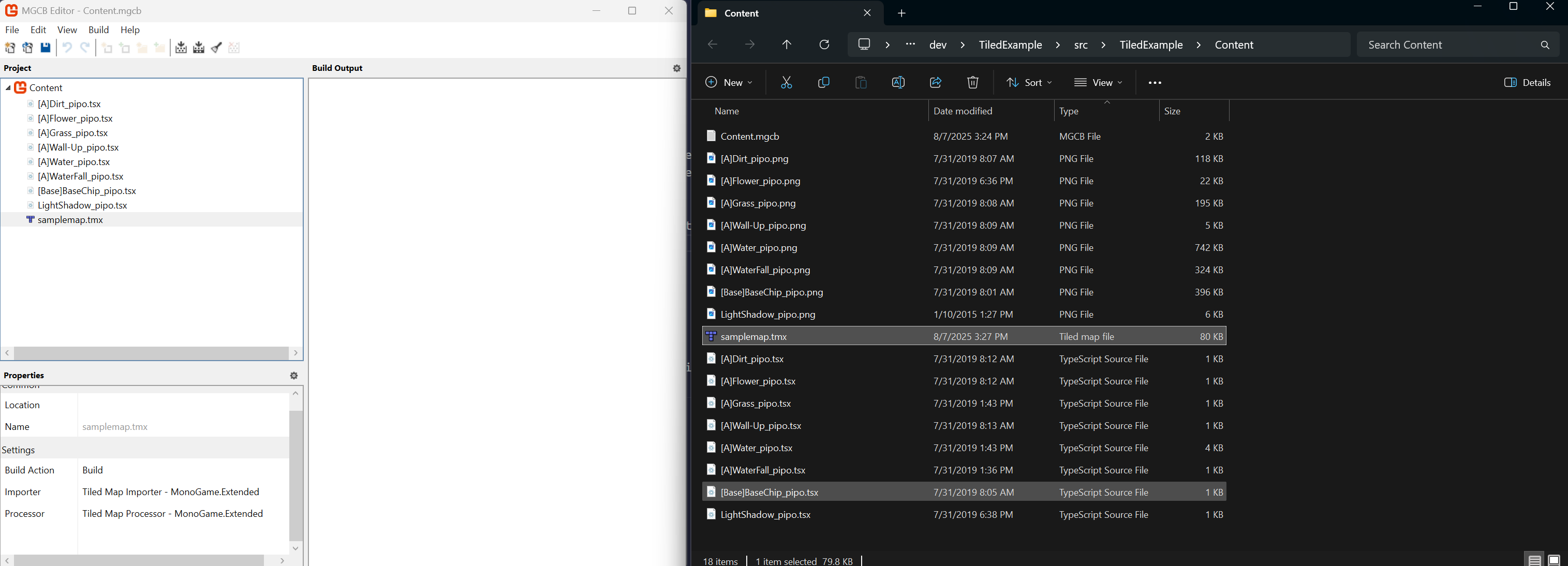Open the View dropdown in Explorer

[x=1098, y=82]
